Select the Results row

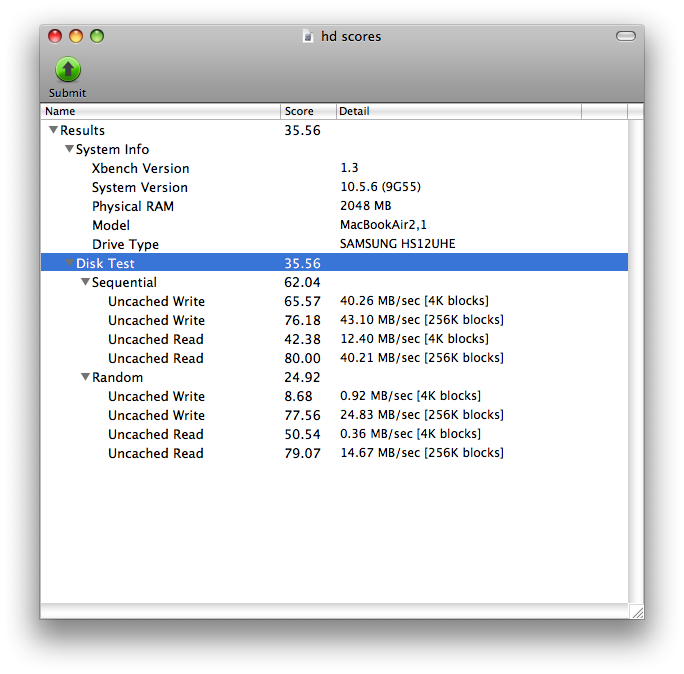tap(335, 130)
